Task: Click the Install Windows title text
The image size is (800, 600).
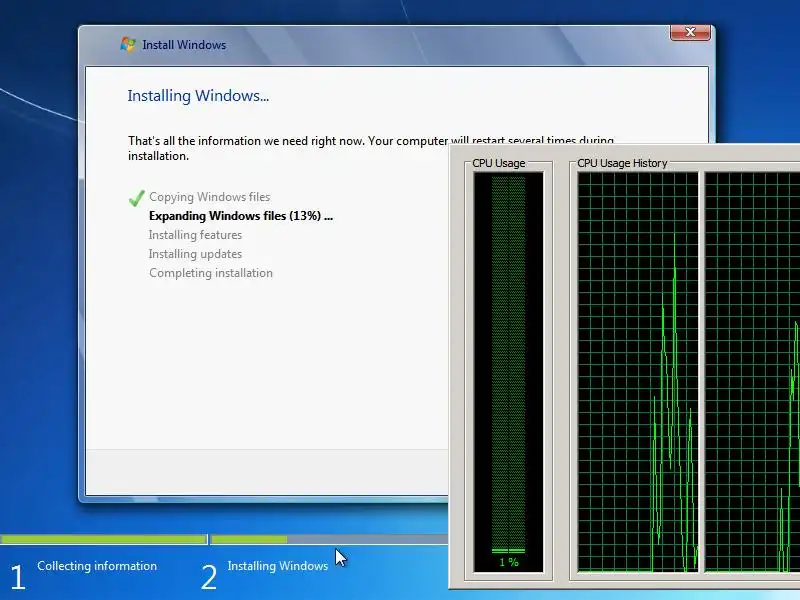Action: 184,45
